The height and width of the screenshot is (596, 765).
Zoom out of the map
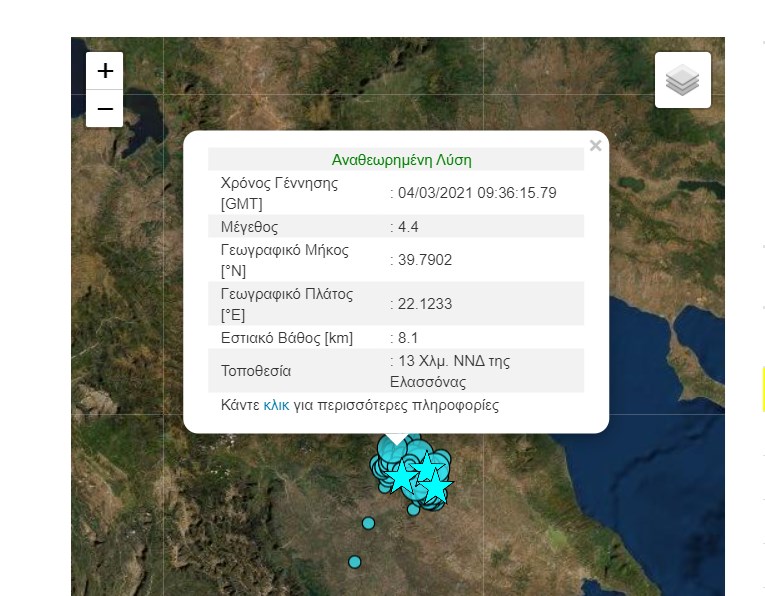[105, 108]
